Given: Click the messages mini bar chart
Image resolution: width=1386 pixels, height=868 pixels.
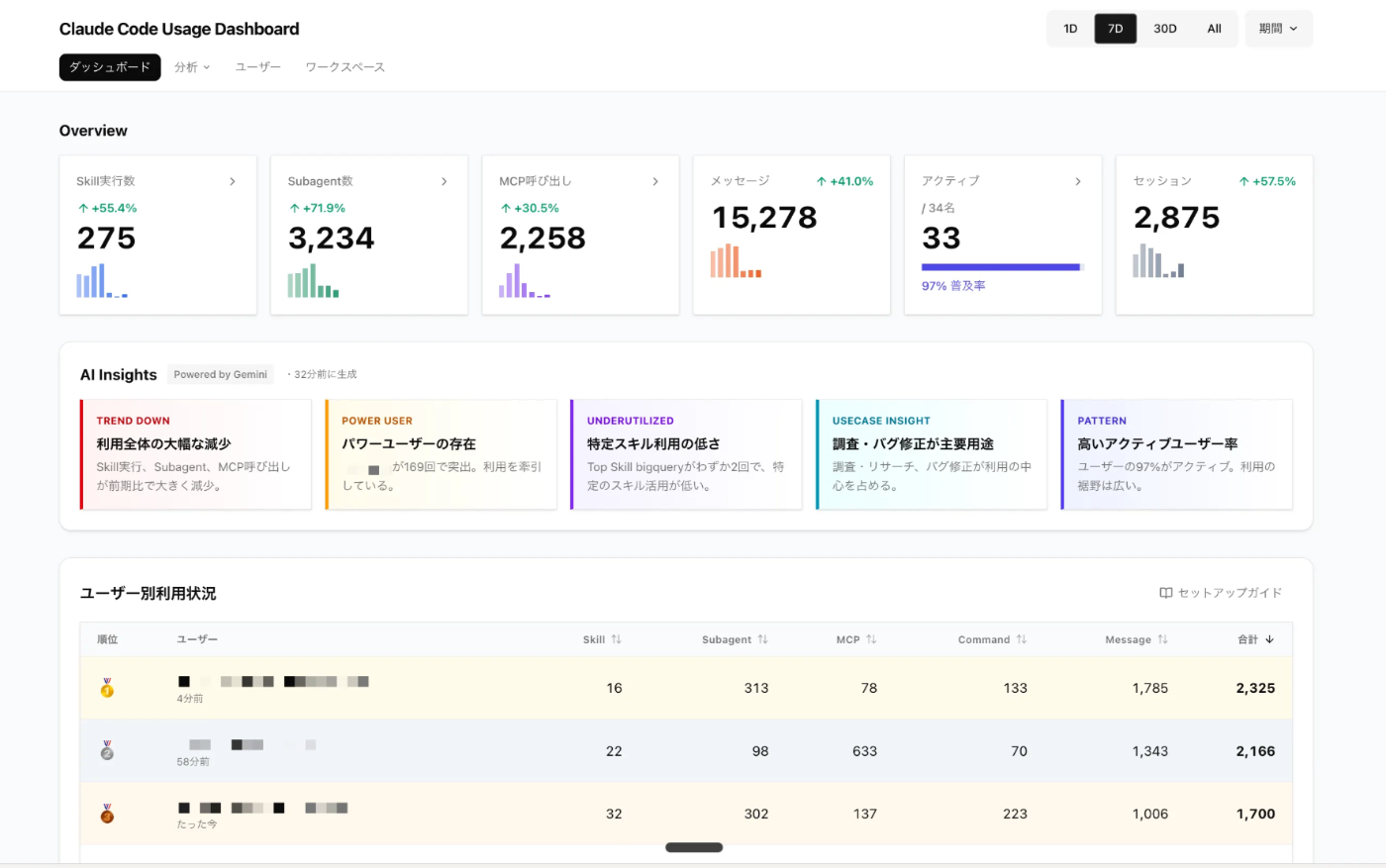Looking at the screenshot, I should [x=736, y=260].
